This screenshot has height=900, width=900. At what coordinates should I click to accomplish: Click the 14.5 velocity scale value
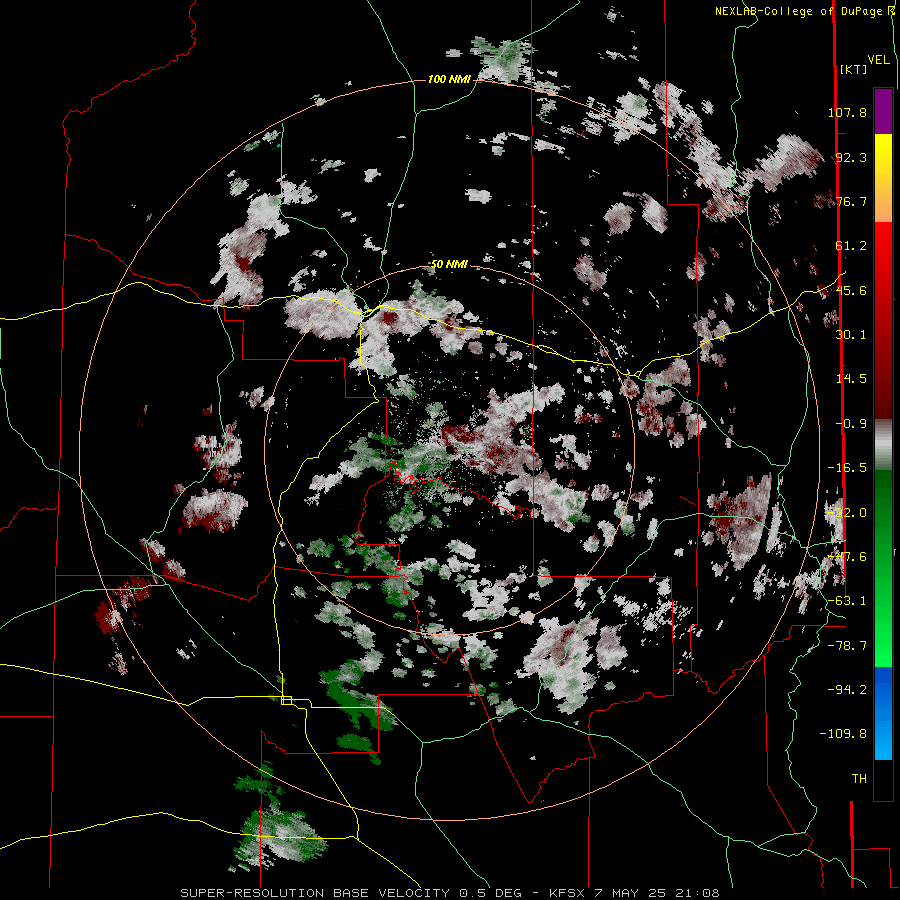[x=851, y=379]
